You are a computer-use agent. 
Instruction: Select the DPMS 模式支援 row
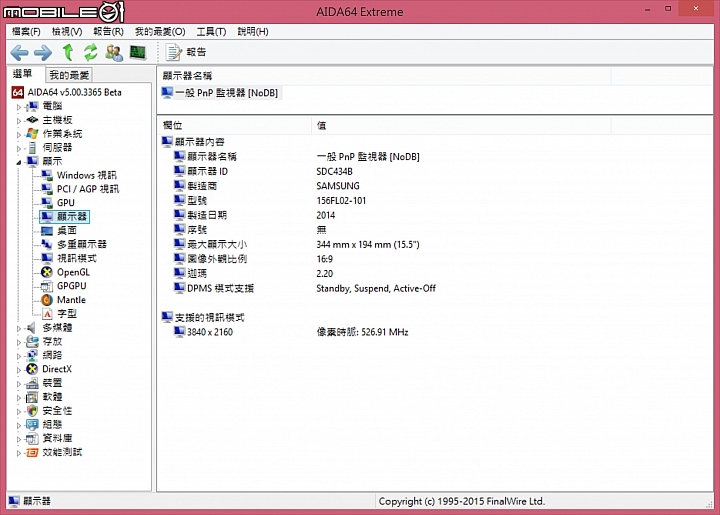(220, 288)
